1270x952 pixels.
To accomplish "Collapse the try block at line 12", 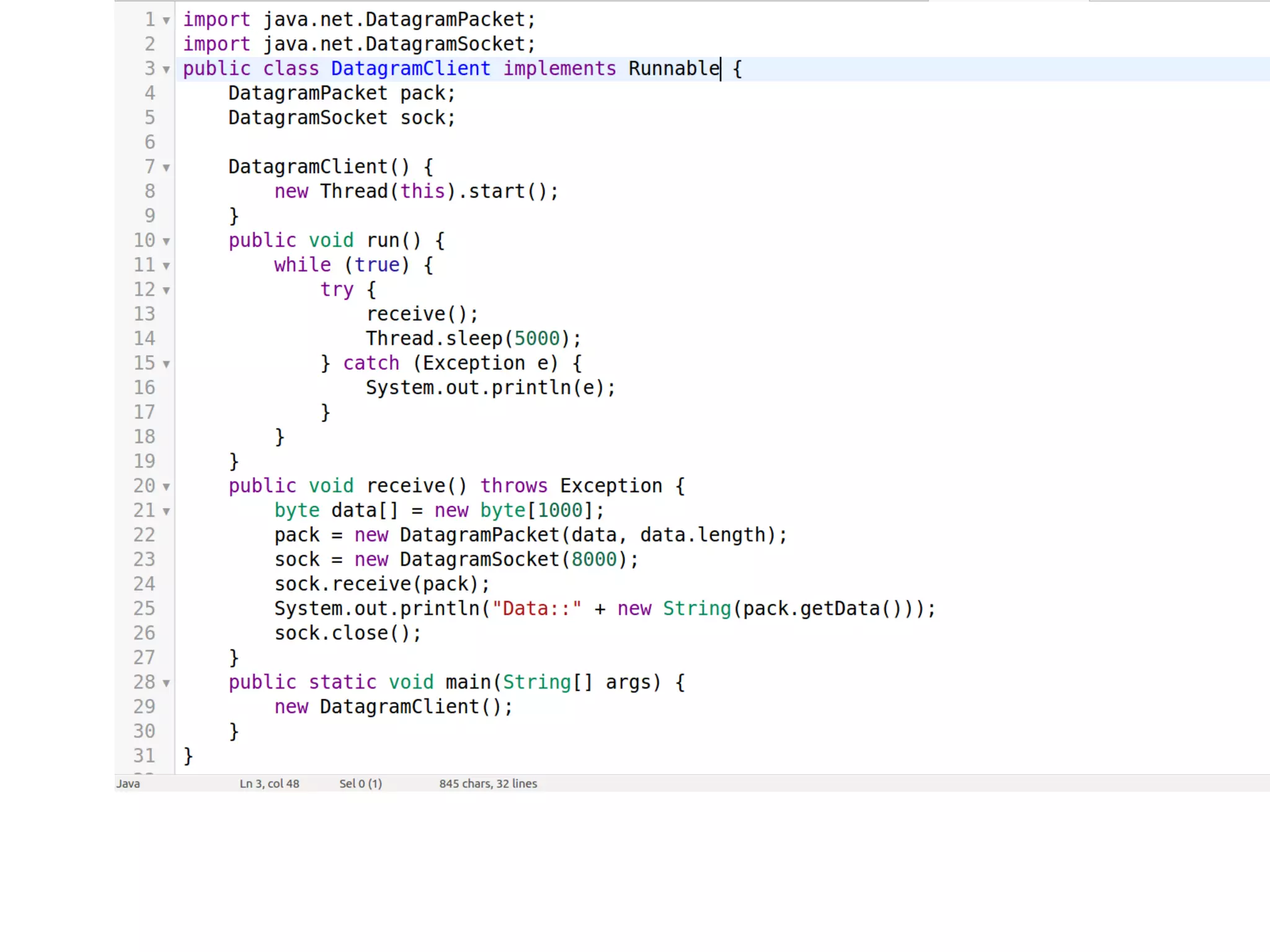I will (x=166, y=290).
